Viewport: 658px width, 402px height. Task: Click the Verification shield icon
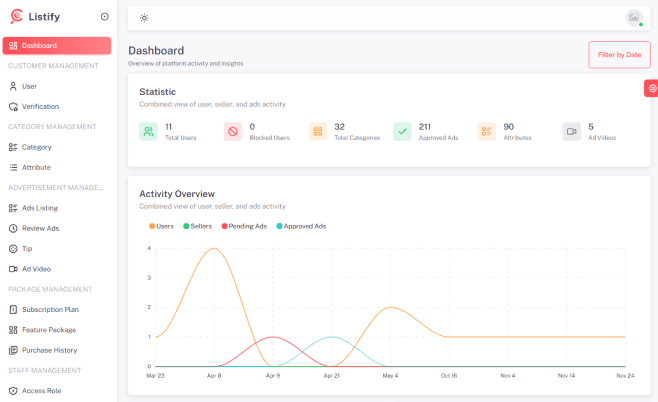(x=13, y=107)
